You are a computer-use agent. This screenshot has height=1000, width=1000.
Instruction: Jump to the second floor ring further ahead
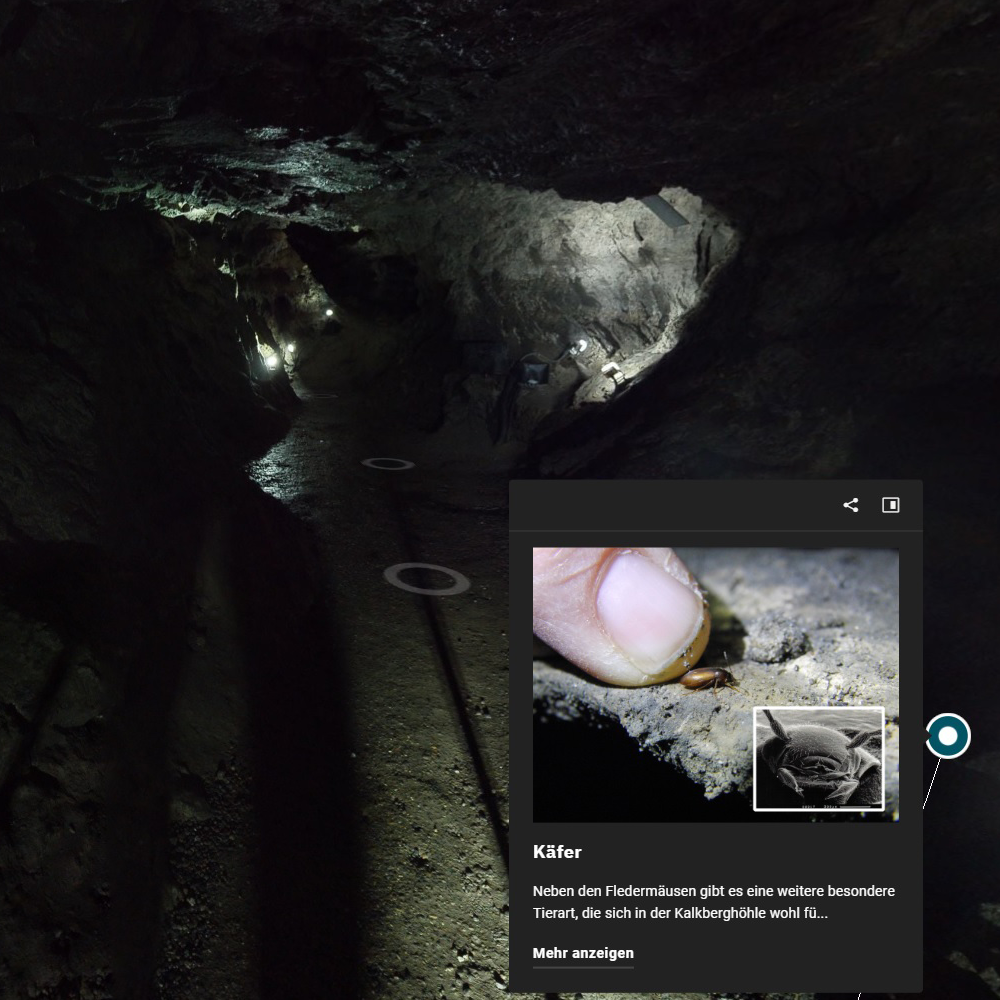[x=387, y=463]
